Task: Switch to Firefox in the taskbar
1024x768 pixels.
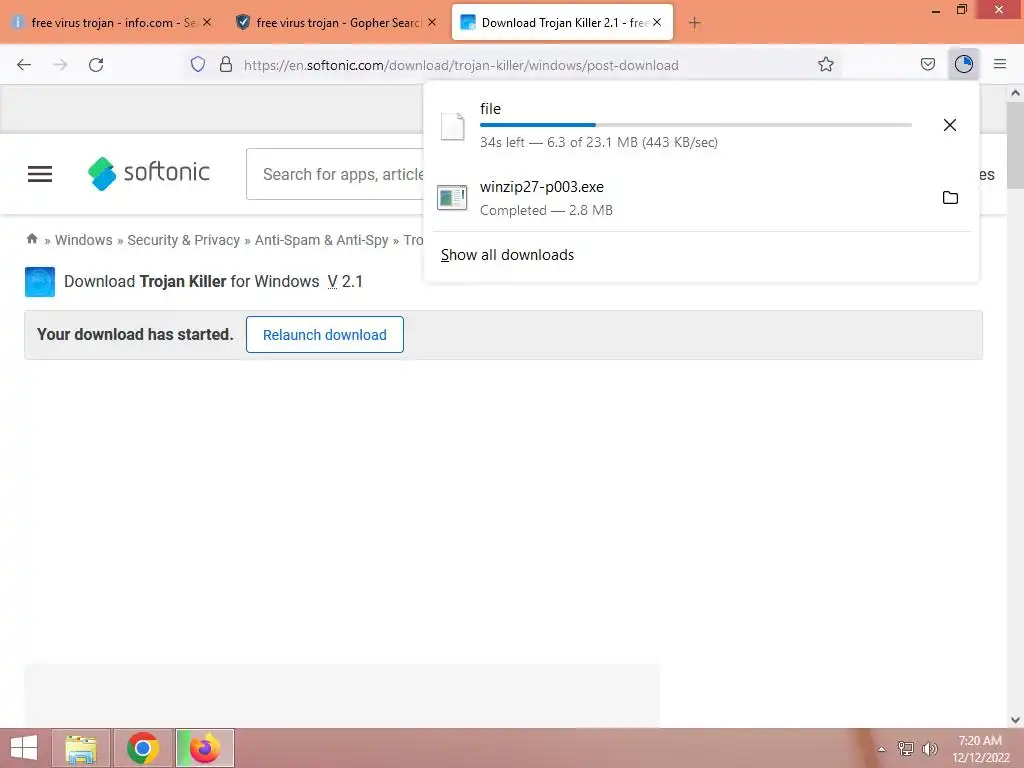Action: click(x=205, y=748)
